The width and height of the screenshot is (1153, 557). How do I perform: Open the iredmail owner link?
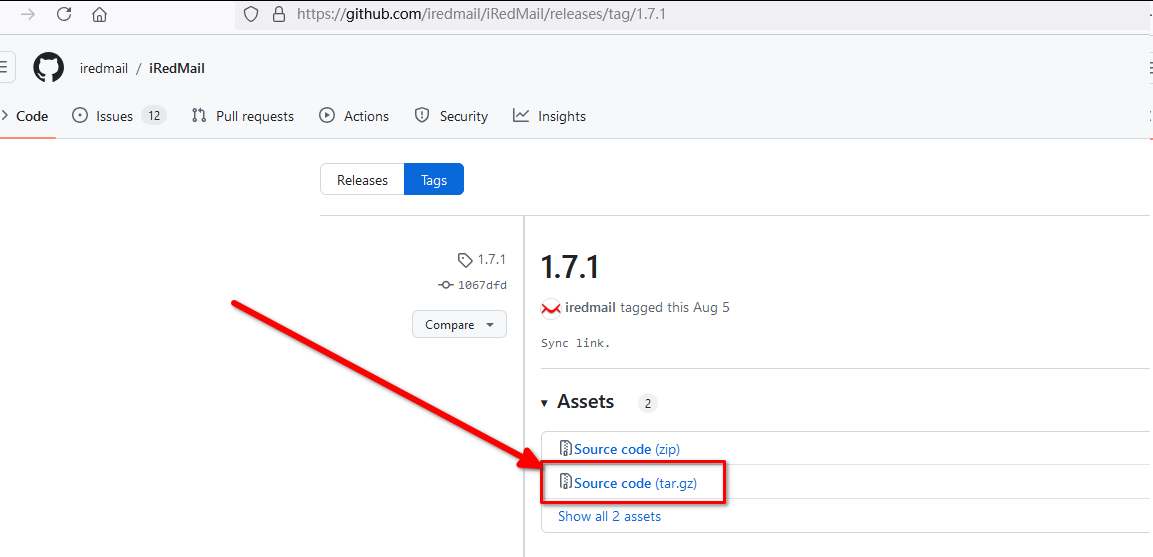[x=104, y=68]
